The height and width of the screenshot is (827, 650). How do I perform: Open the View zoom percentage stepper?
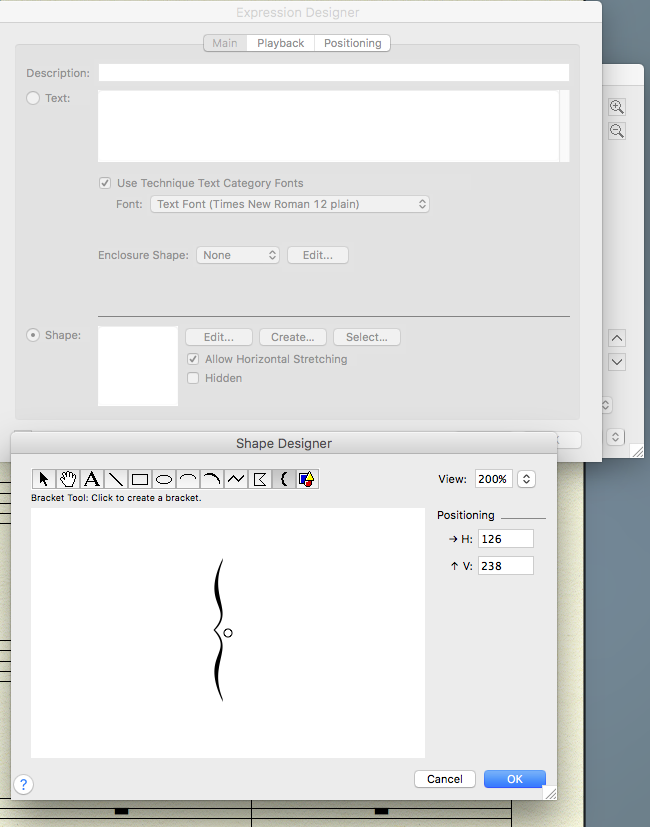(527, 479)
